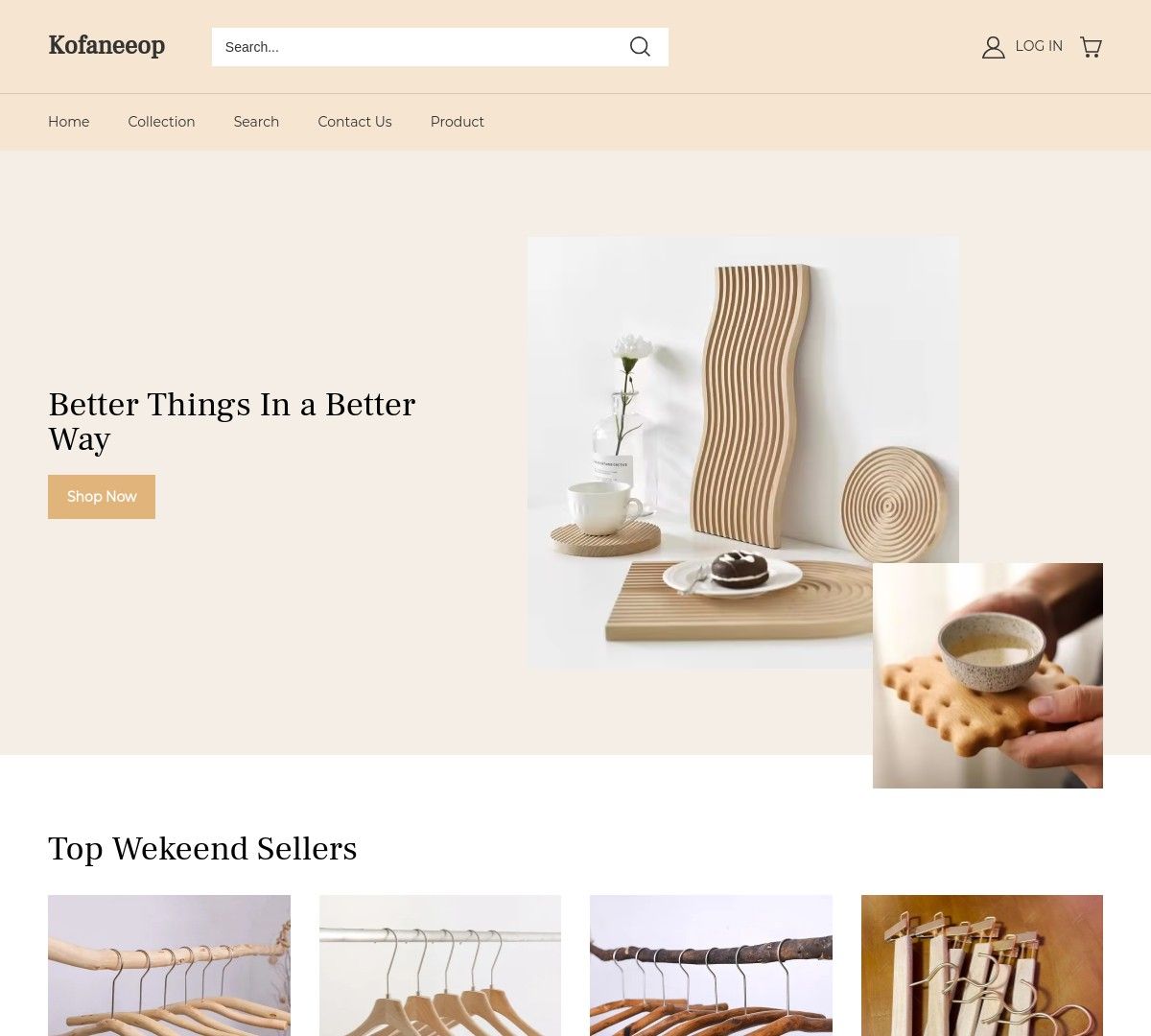Image resolution: width=1151 pixels, height=1036 pixels.
Task: Click the Better Things In a Better Way headline
Action: 232,421
